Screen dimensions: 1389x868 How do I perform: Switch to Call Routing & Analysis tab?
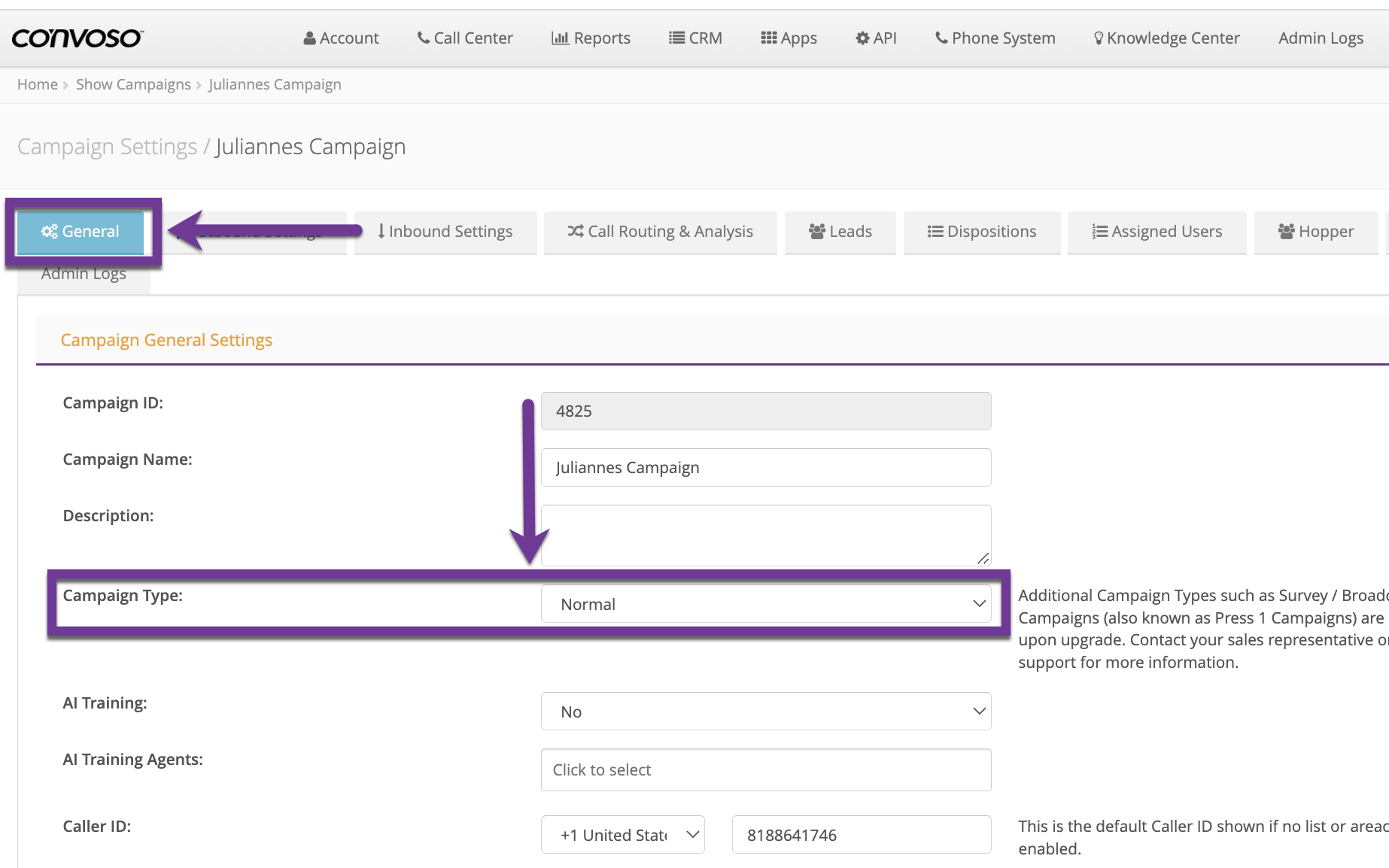(660, 232)
